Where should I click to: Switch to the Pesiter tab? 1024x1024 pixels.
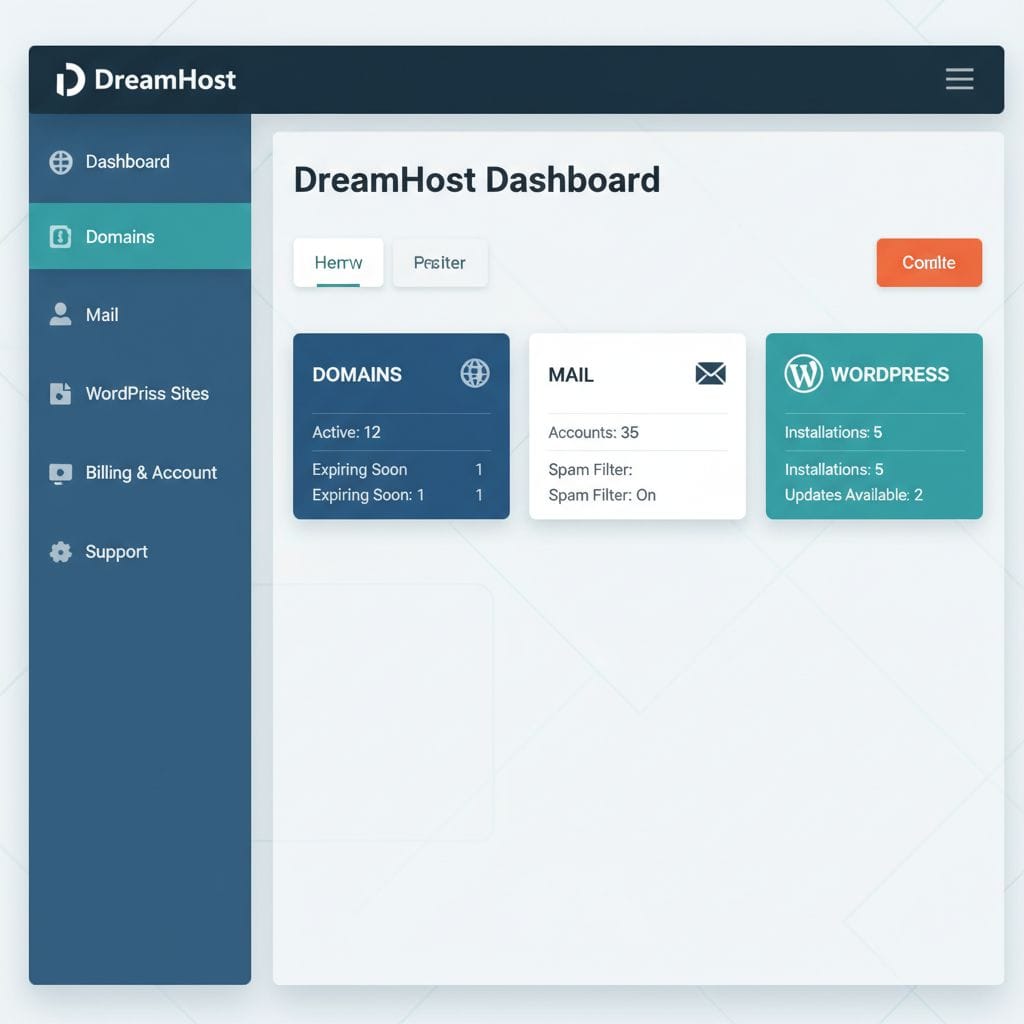pos(440,263)
